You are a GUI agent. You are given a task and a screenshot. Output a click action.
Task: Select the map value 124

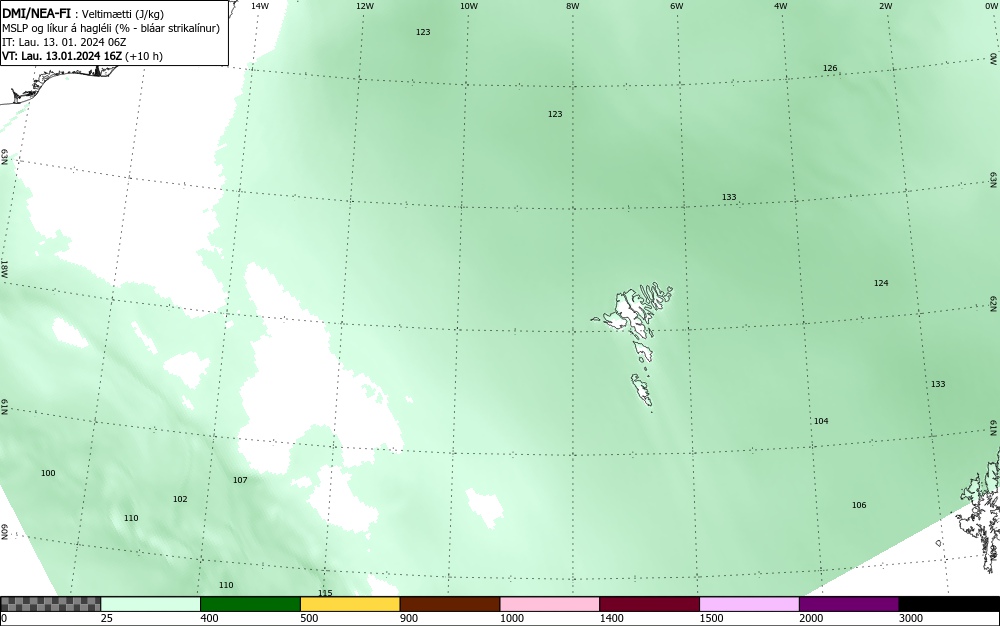point(881,283)
